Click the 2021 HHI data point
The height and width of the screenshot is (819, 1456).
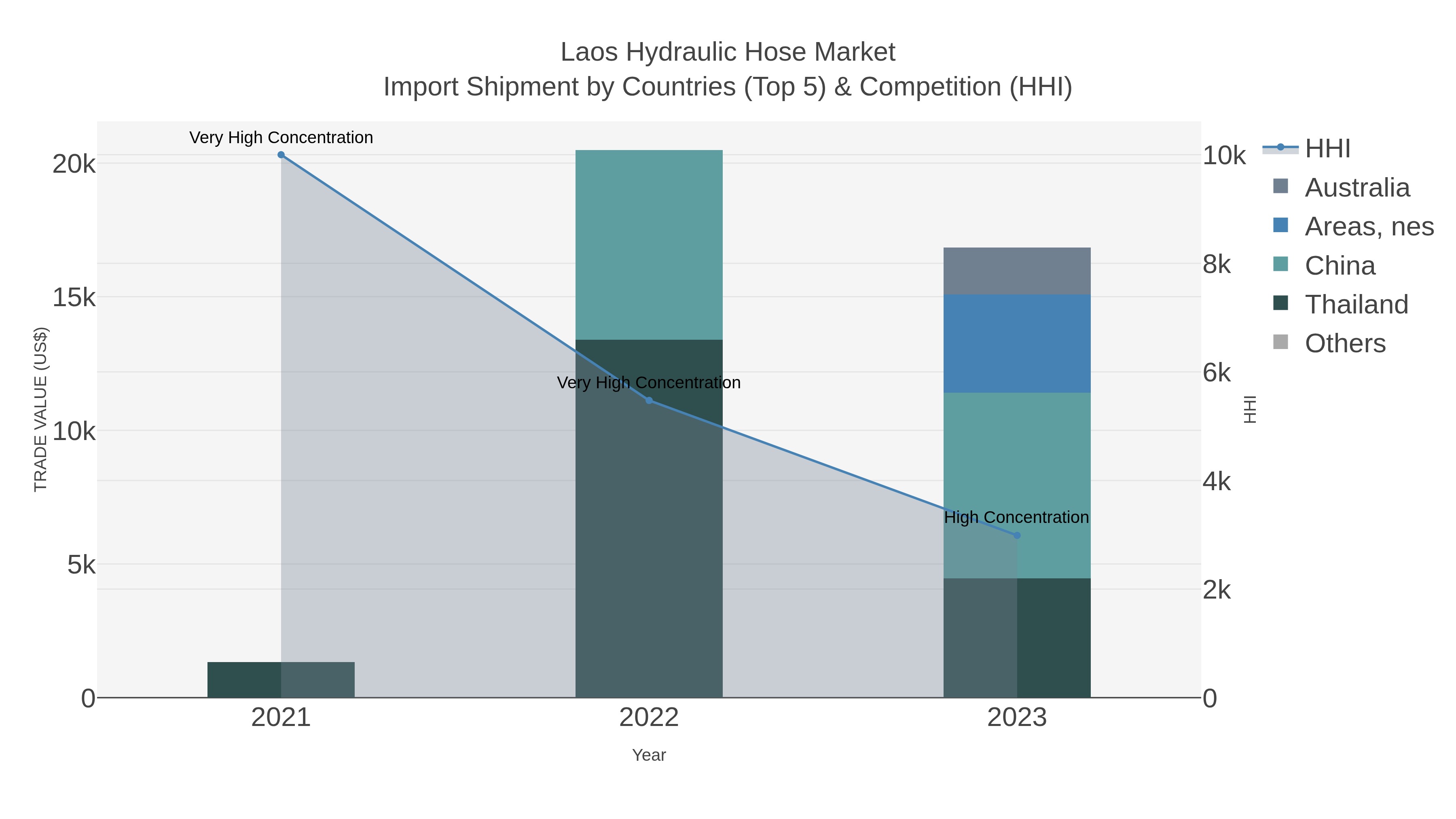pos(281,155)
